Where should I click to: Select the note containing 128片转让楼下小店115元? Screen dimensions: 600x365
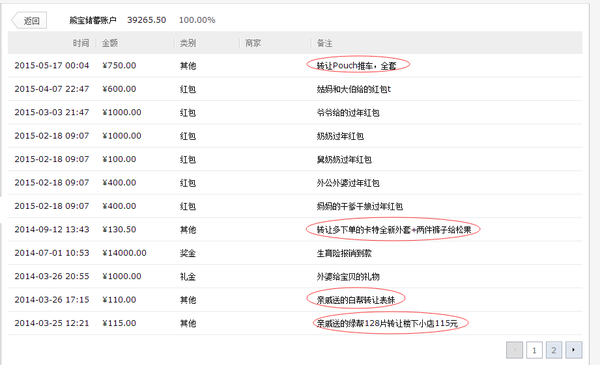point(387,323)
